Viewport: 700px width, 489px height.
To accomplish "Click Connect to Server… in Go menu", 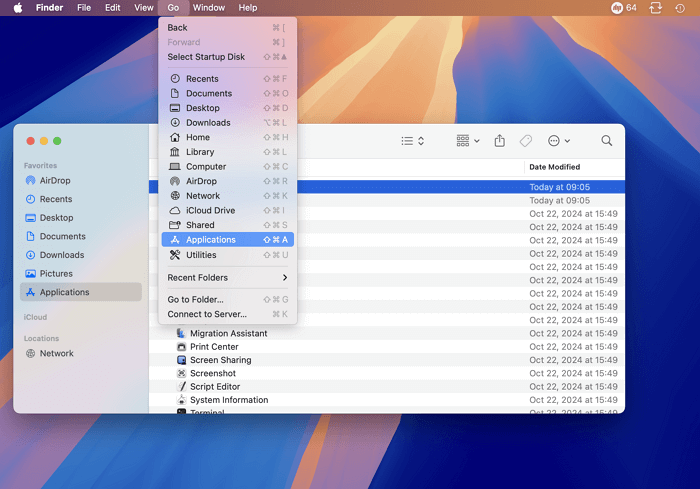I will pyautogui.click(x=206, y=314).
